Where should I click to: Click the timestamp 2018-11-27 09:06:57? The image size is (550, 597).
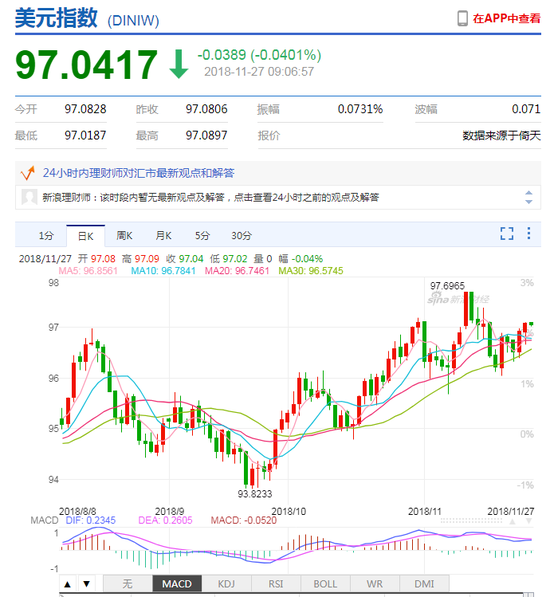pyautogui.click(x=259, y=72)
